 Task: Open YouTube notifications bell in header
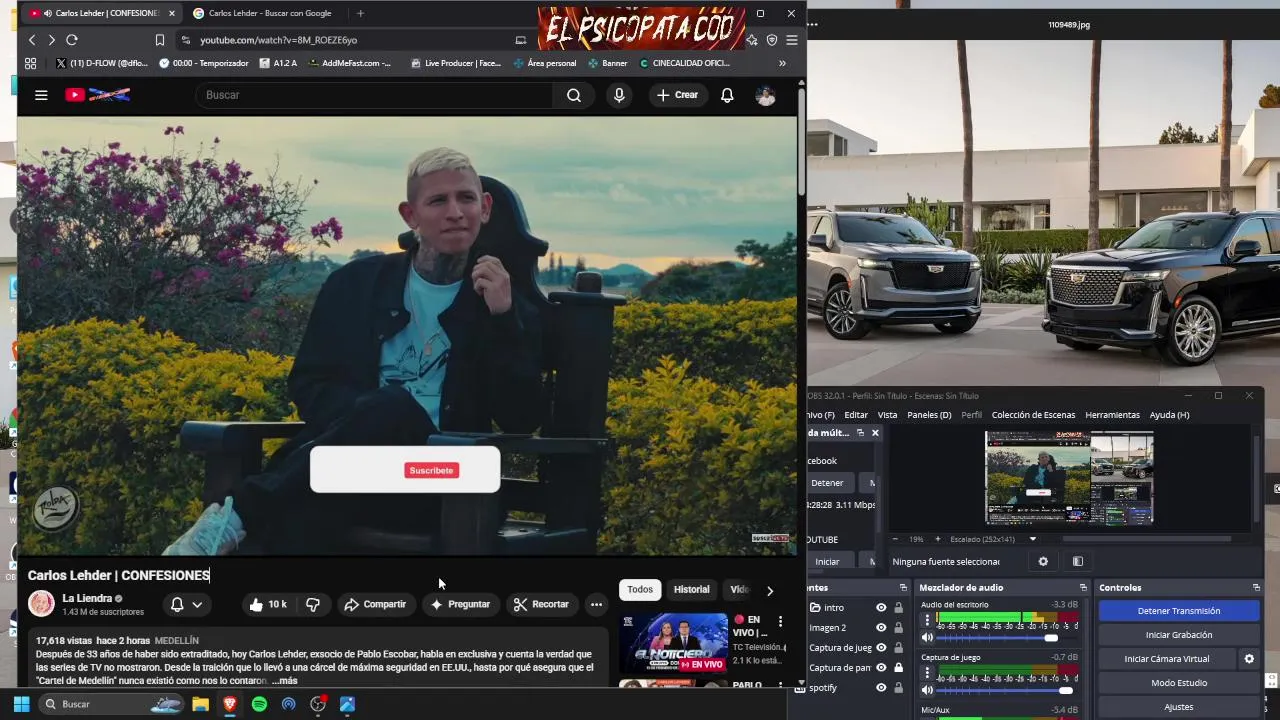click(x=727, y=95)
